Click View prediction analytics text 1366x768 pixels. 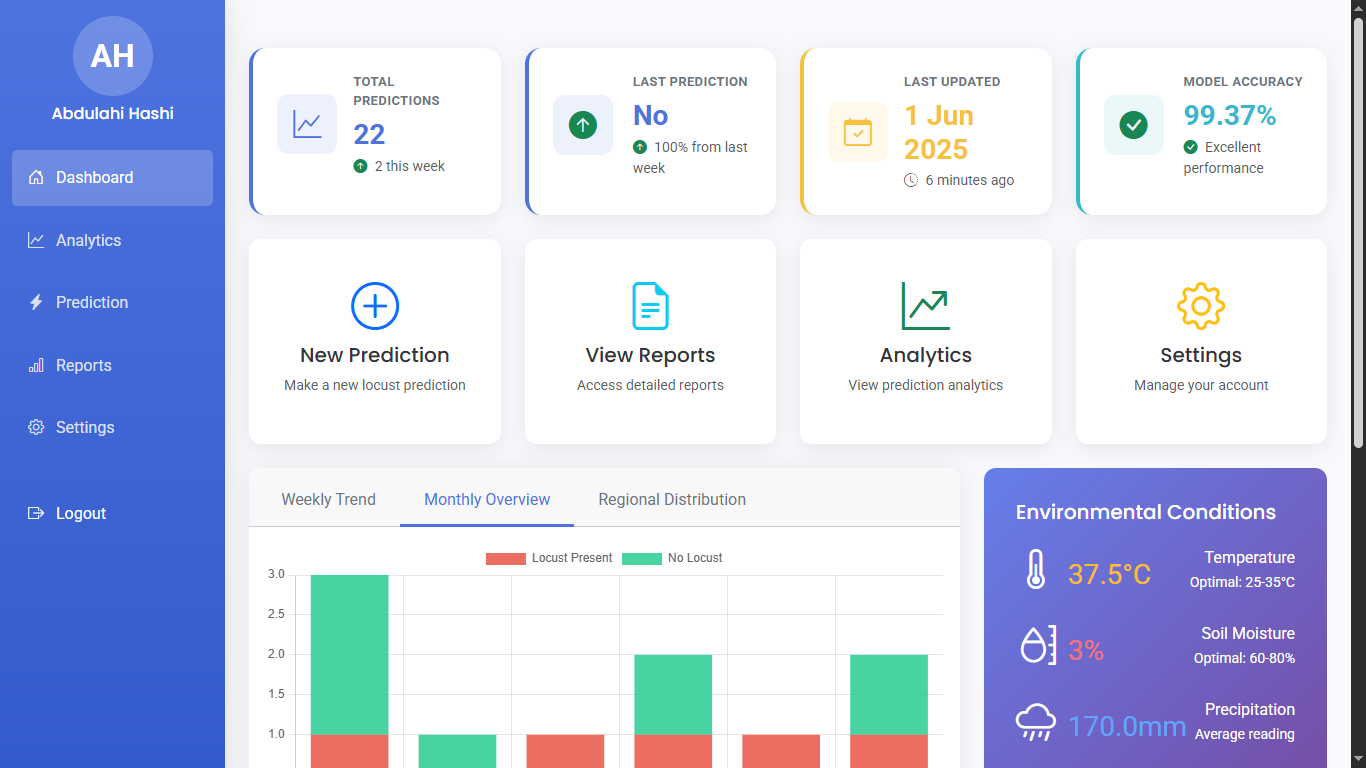pyautogui.click(x=926, y=385)
